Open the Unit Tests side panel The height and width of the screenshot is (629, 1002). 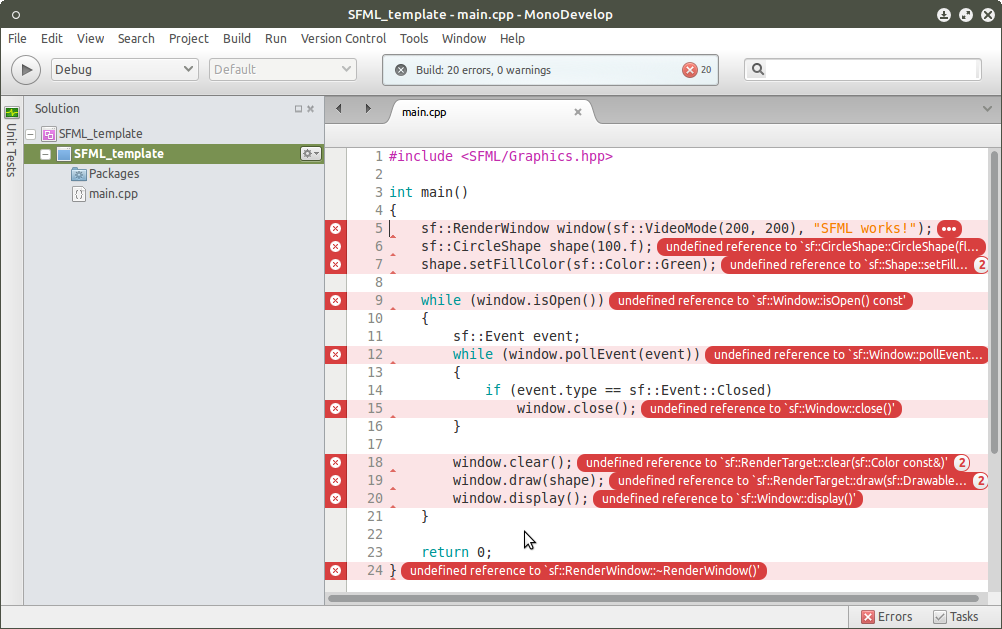click(12, 142)
